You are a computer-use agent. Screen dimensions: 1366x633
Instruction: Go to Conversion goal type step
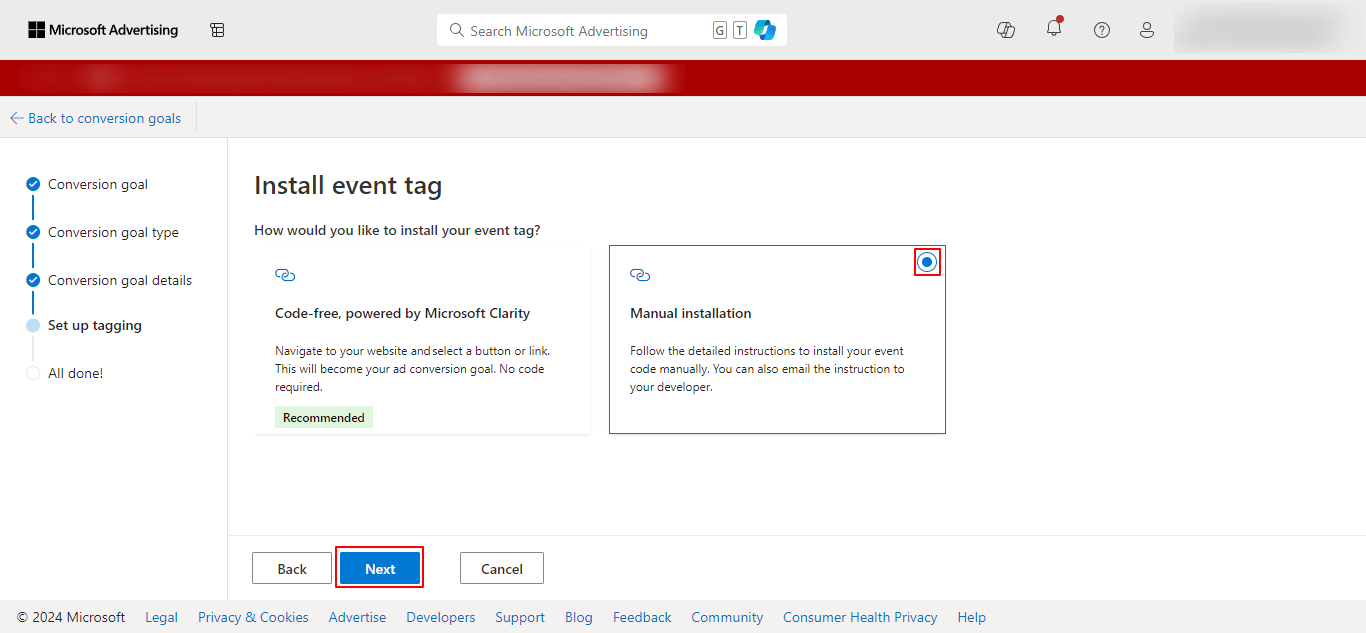pos(113,232)
